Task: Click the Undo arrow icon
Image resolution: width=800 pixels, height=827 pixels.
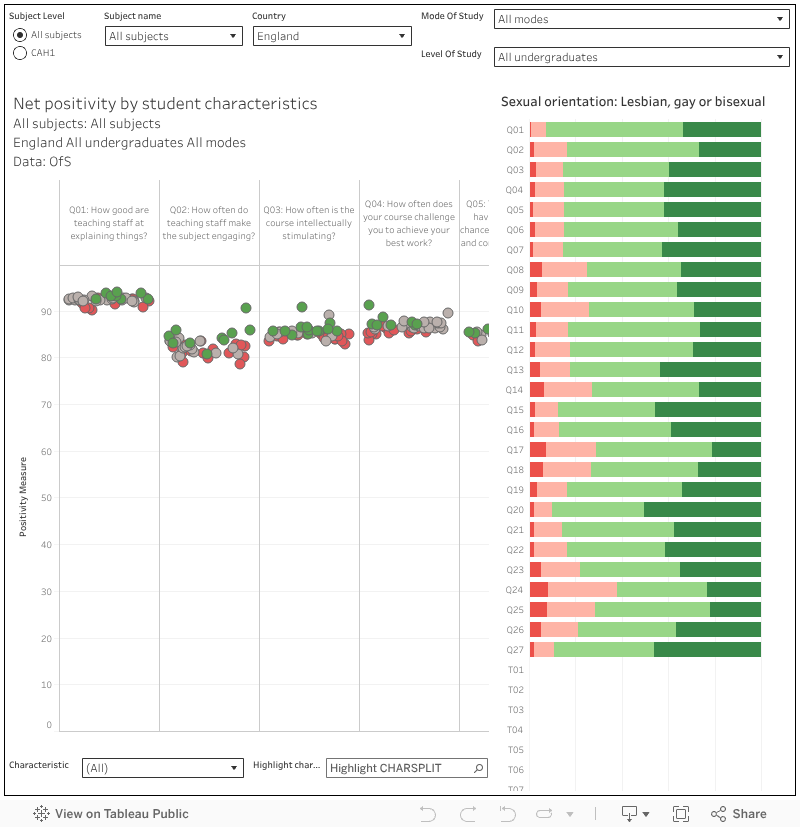Action: (x=428, y=814)
